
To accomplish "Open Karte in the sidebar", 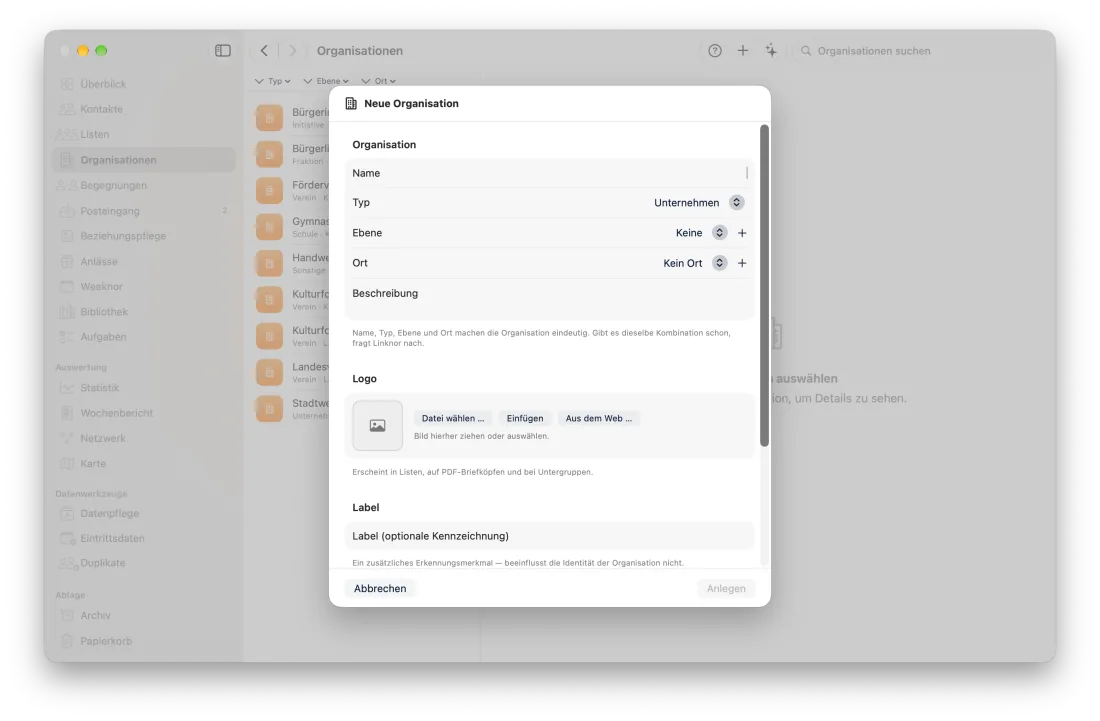I will pyautogui.click(x=144, y=464).
